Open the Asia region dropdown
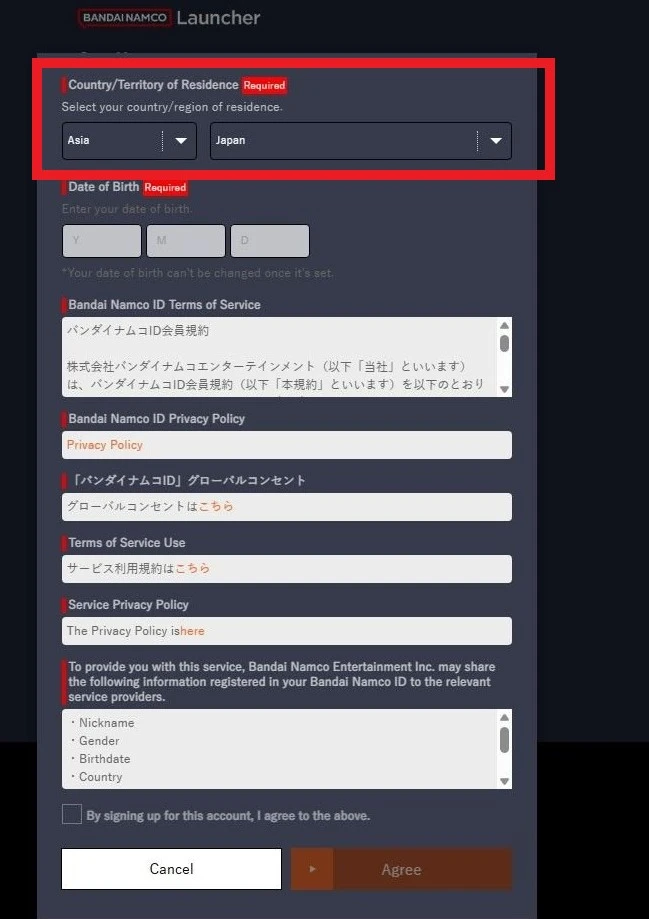Screen dimensions: 649x919 pyautogui.click(x=129, y=141)
